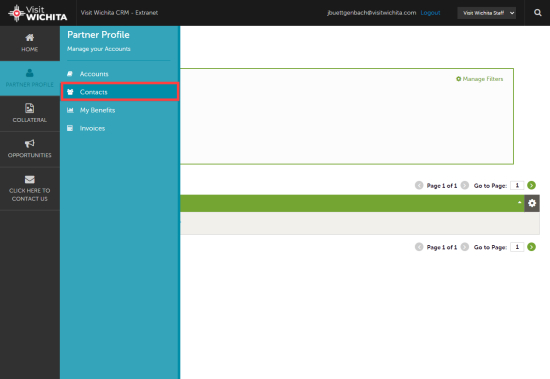Screen dimensions: 550x379
Task: Open My Benefits menu entry
Action: (x=97, y=110)
